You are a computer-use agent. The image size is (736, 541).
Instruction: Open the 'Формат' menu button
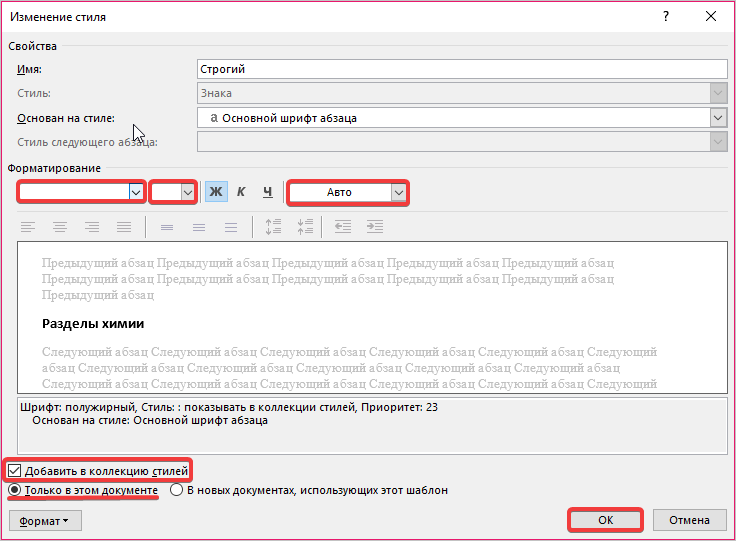click(45, 520)
